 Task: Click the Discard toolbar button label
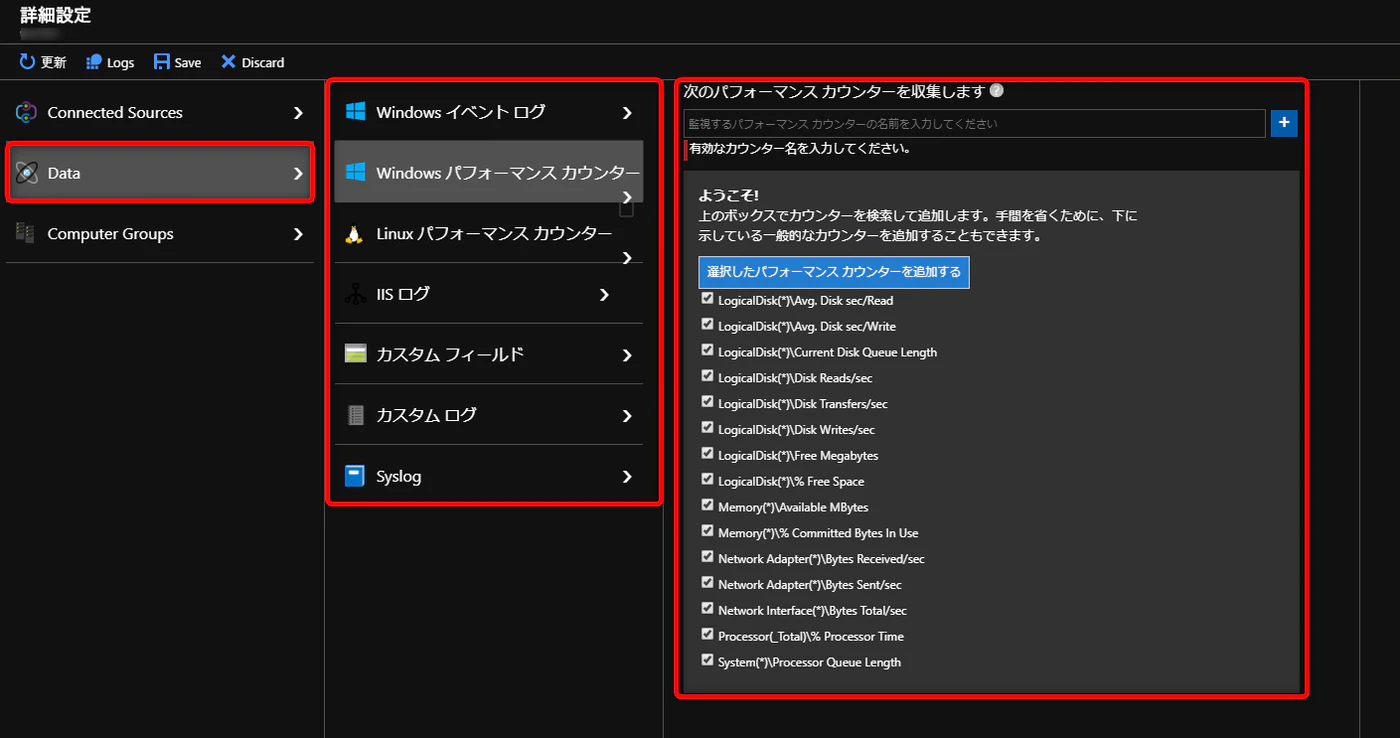coord(263,62)
